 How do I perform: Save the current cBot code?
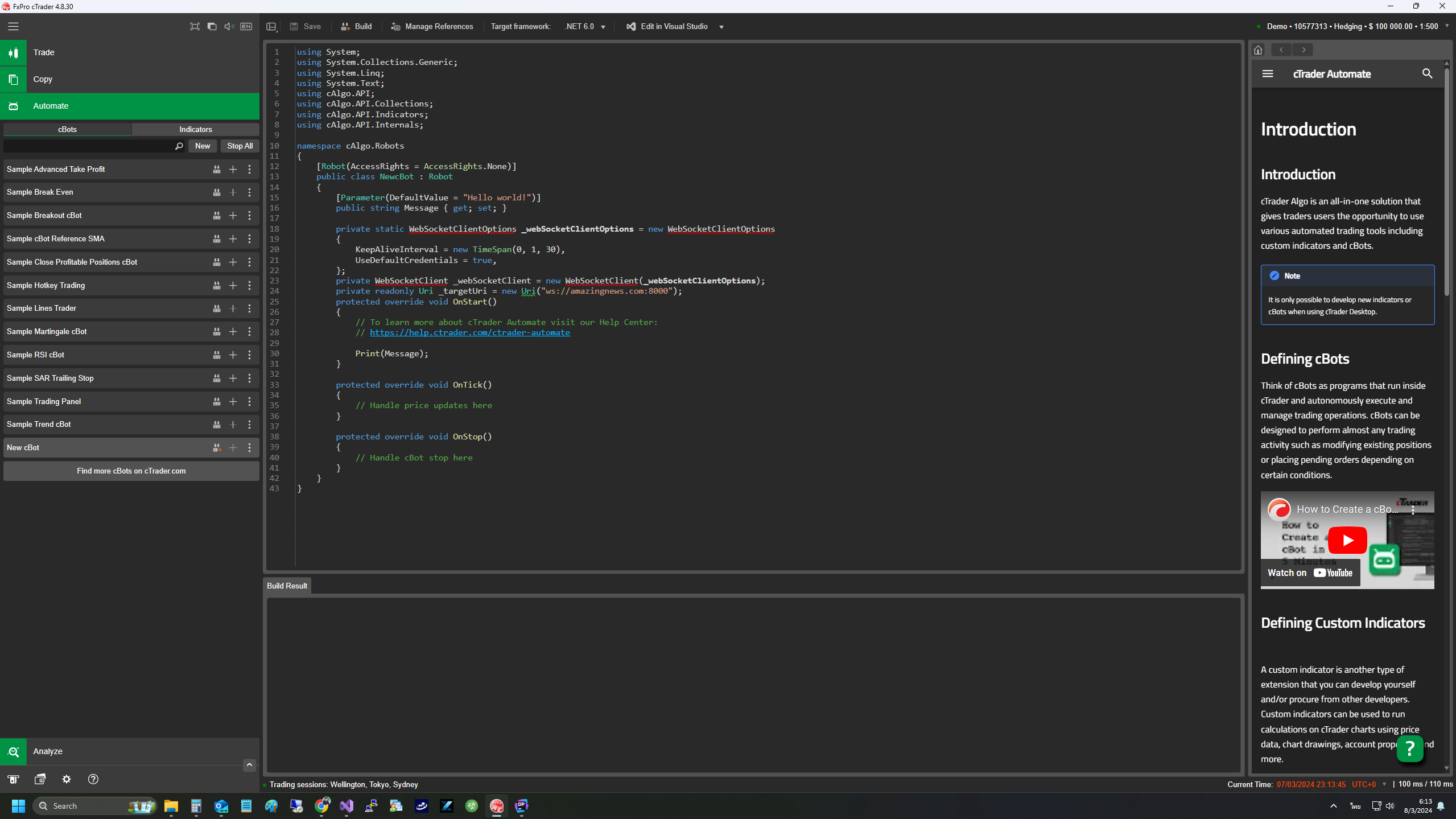click(x=306, y=27)
